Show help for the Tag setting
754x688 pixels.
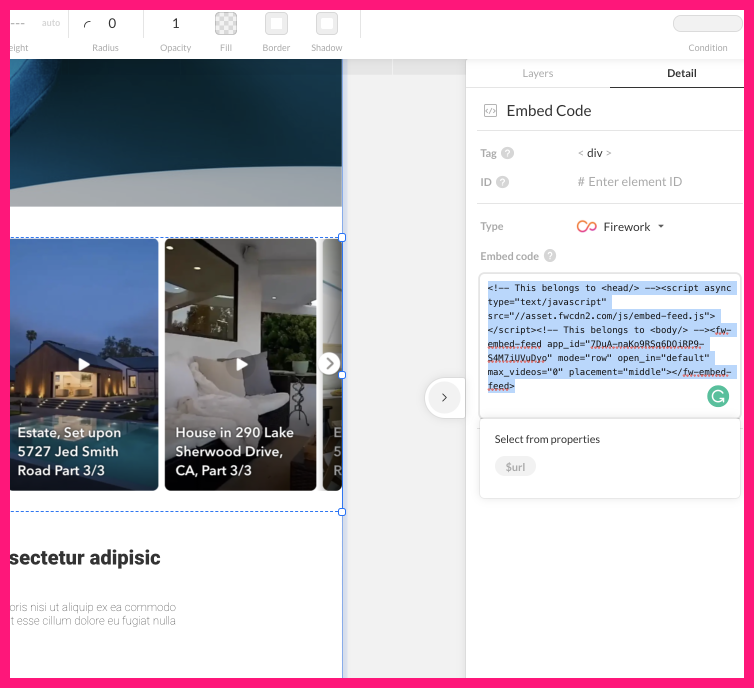(507, 153)
